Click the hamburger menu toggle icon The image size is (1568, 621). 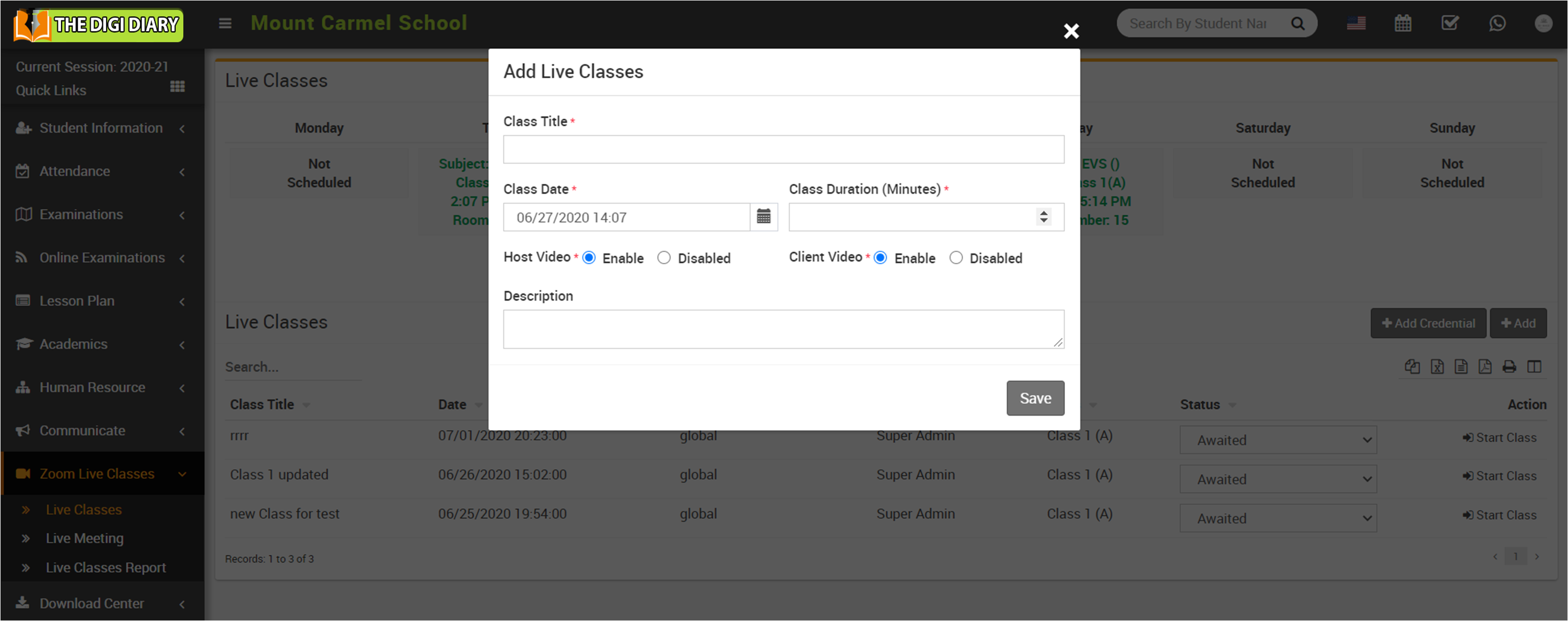click(x=225, y=24)
